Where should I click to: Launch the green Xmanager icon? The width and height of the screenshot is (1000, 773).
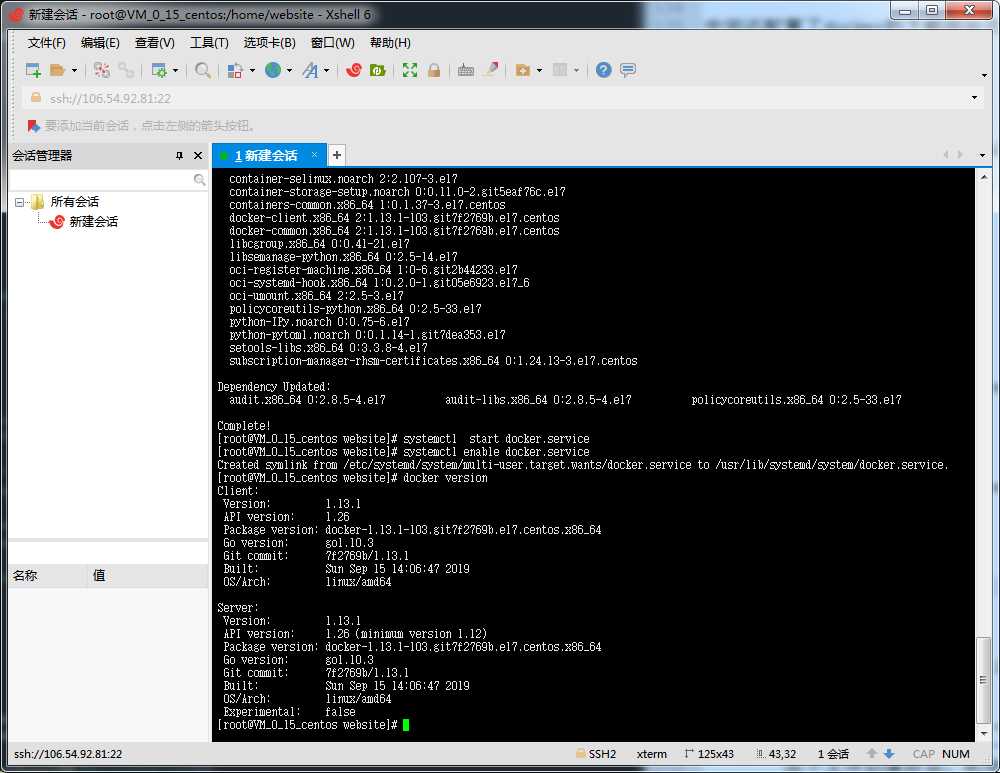pos(378,70)
